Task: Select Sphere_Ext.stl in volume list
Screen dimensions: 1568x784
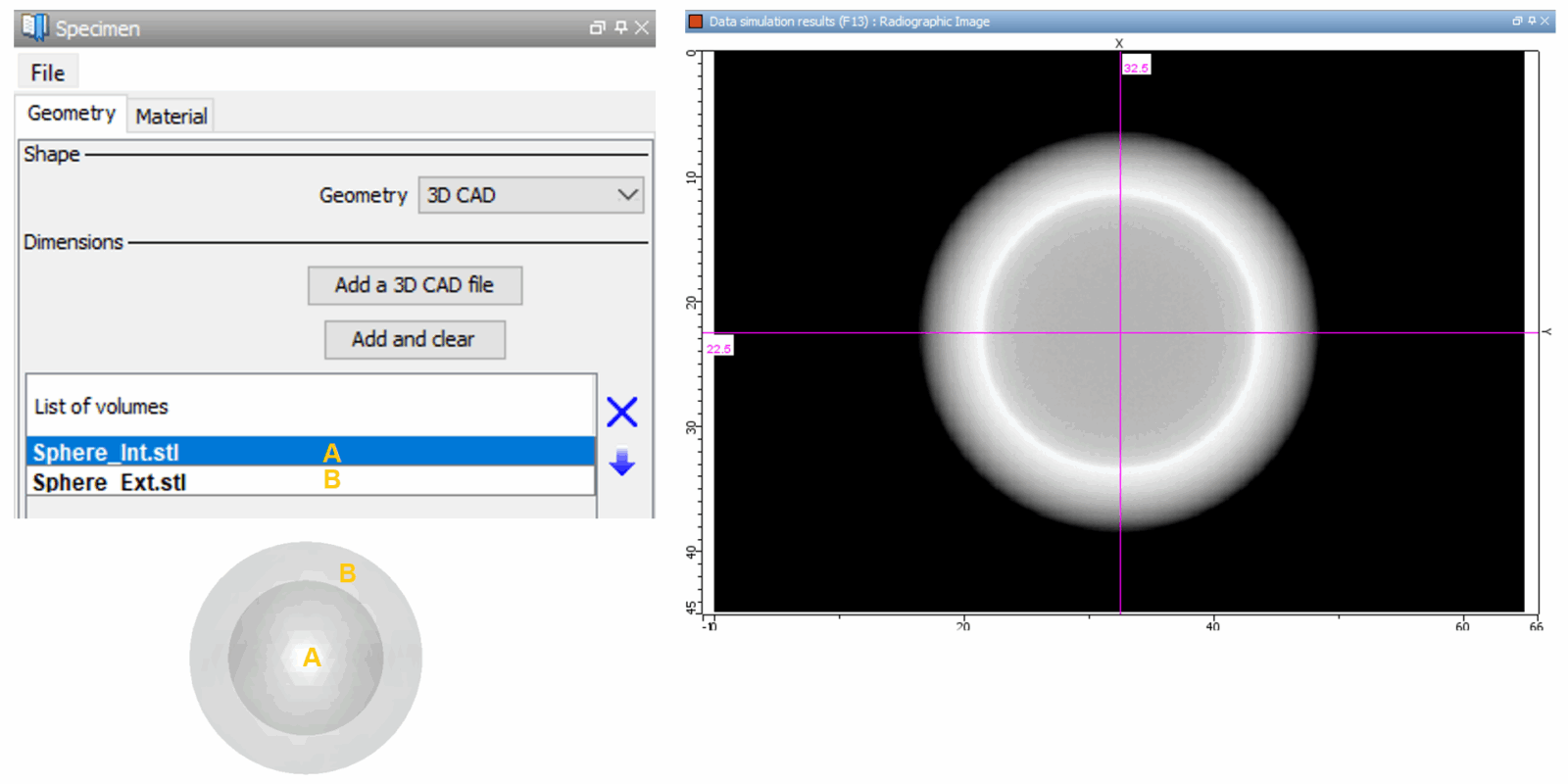Action: pos(110,481)
